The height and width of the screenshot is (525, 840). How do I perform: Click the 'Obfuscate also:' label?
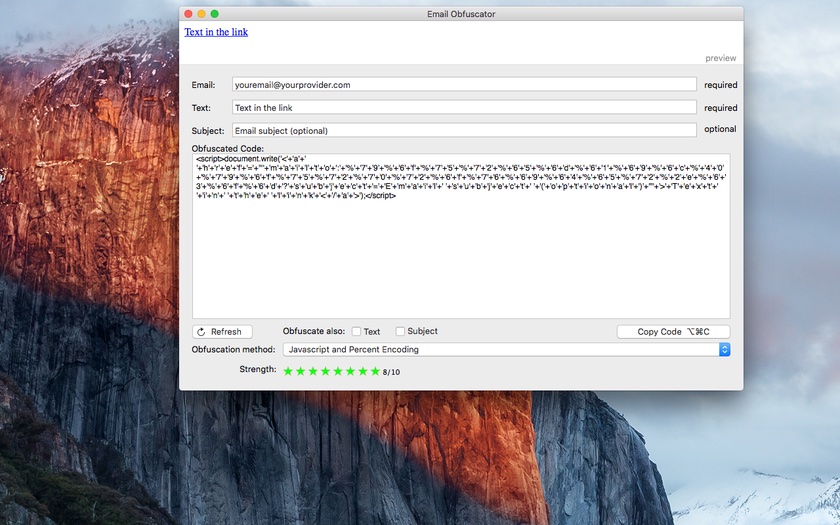coord(314,331)
